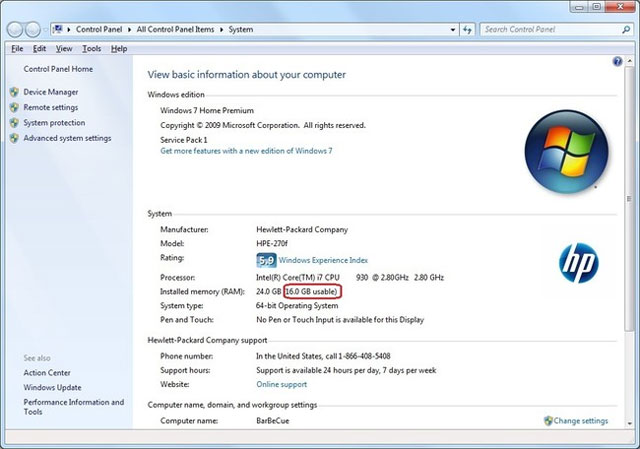Click shield icon beside Advanced system settings
640x449 pixels.
click(14, 138)
